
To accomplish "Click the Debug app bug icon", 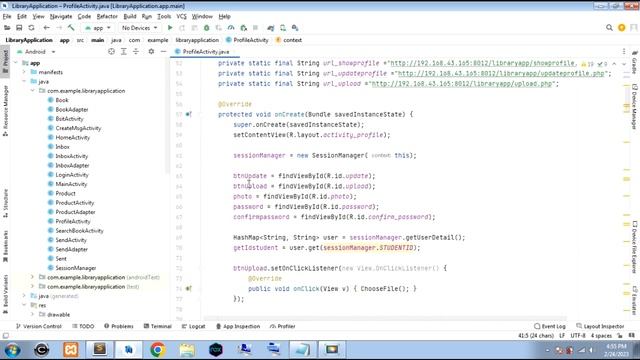I will 207,28.
